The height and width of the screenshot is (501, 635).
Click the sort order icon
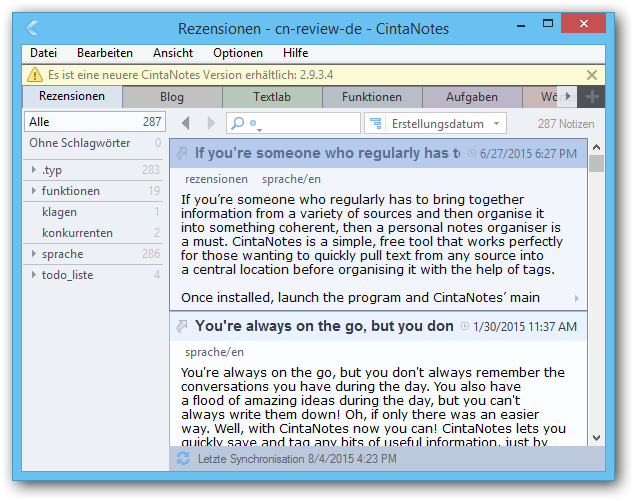pos(376,123)
